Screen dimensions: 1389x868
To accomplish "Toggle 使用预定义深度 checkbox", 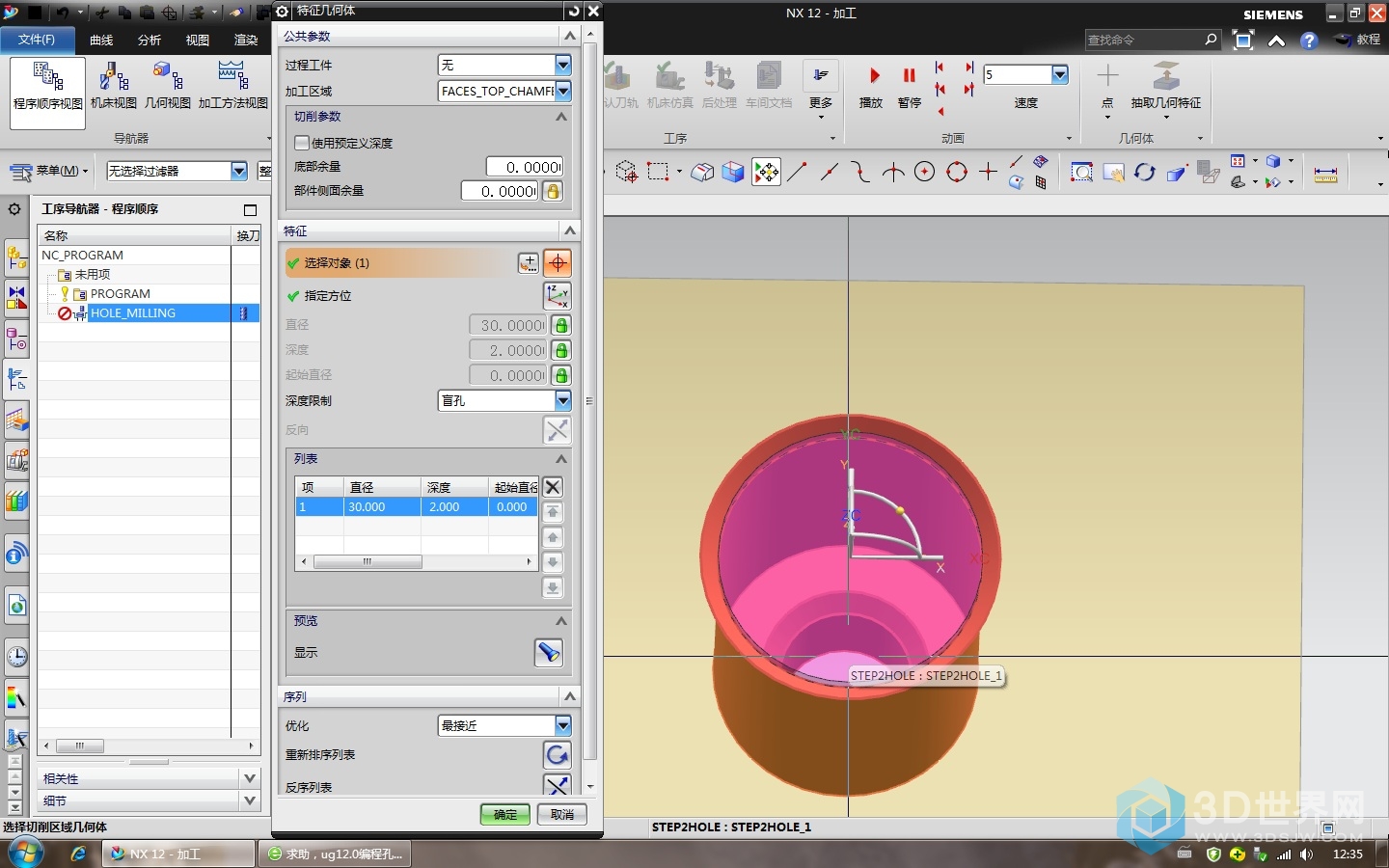I will coord(301,143).
